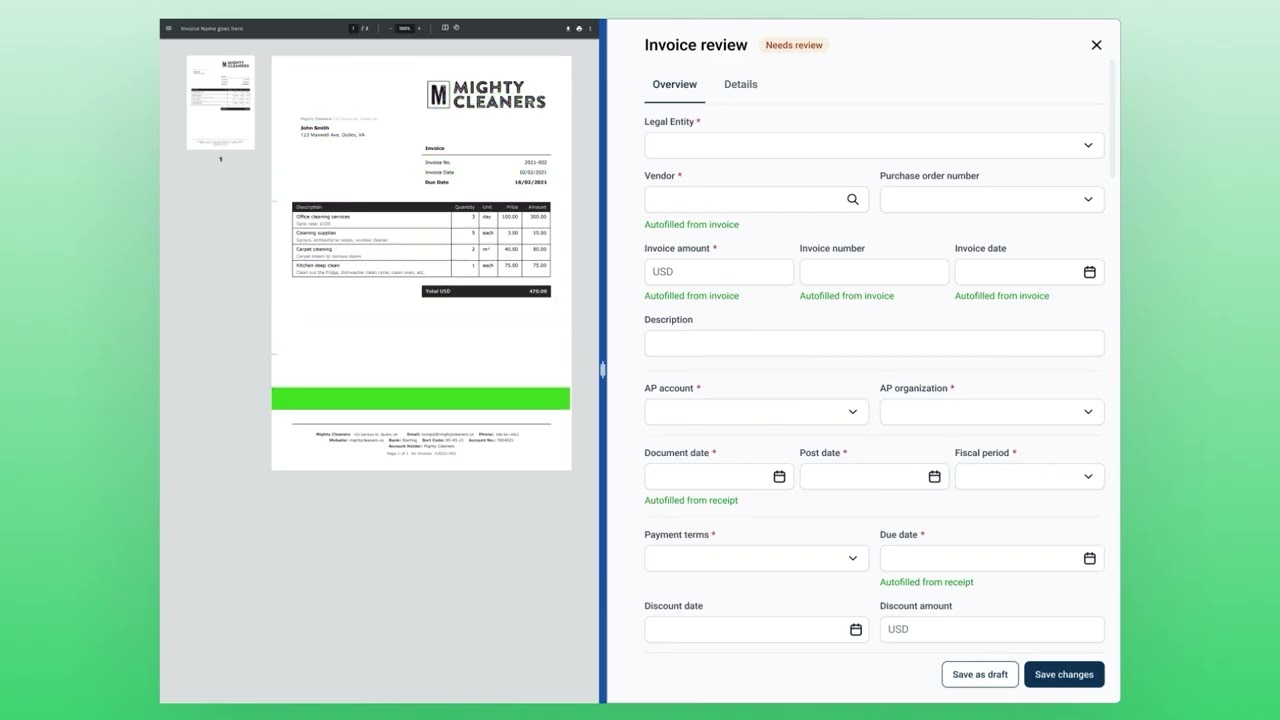
Task: Click 'Kitchen deep clean' line item
Action: [x=318, y=265]
